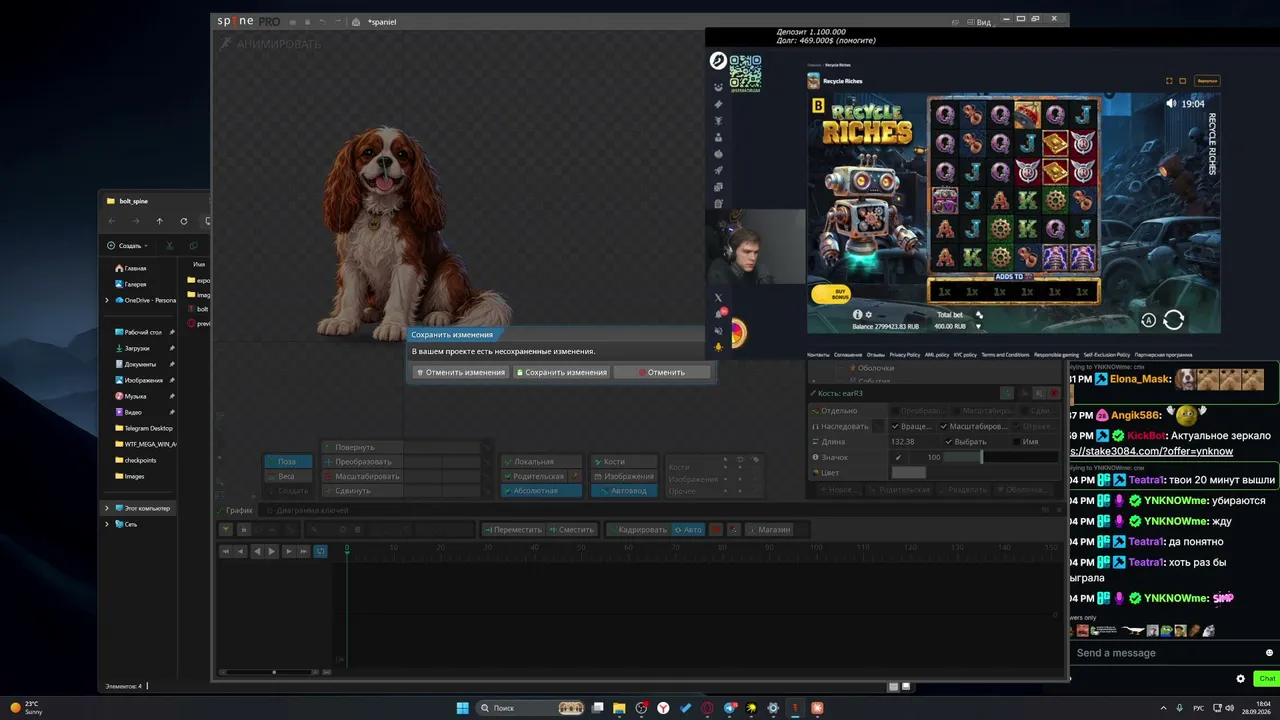Click the timeline play forward button
This screenshot has width=1280, height=720.
click(271, 551)
